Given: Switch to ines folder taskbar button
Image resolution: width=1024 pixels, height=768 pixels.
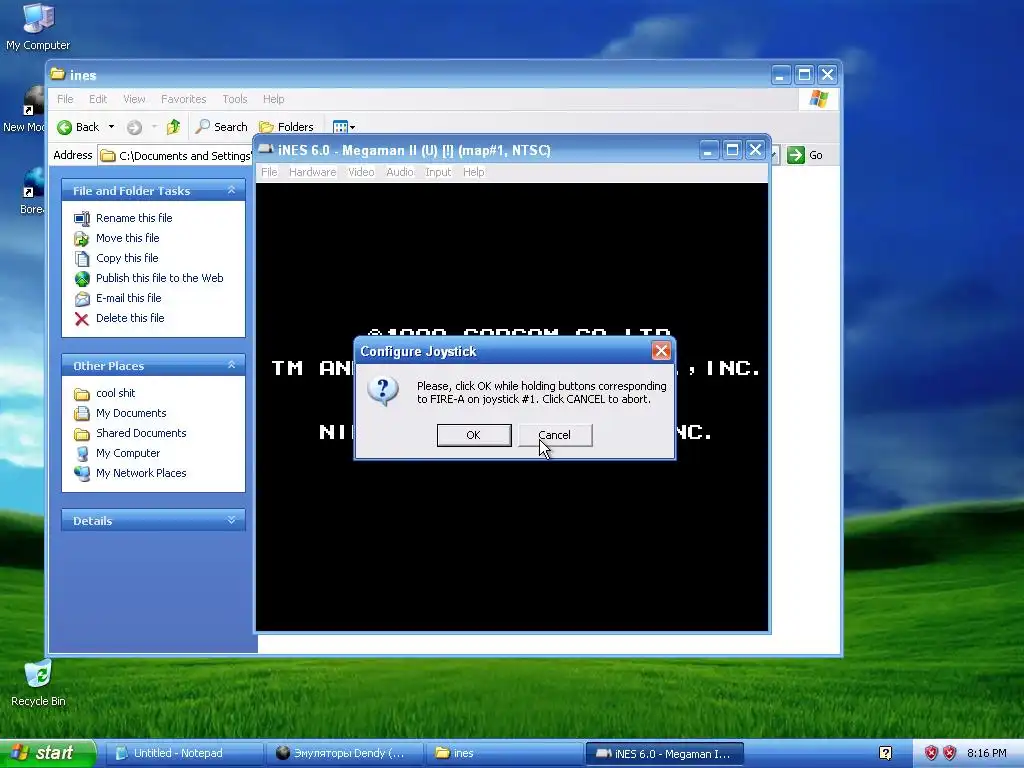Looking at the screenshot, I should pyautogui.click(x=505, y=753).
